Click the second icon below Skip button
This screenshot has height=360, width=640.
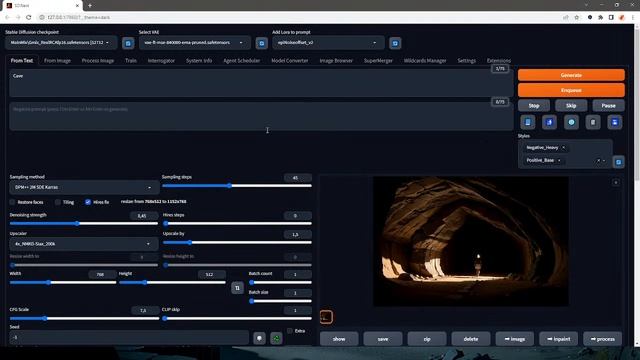coord(549,122)
